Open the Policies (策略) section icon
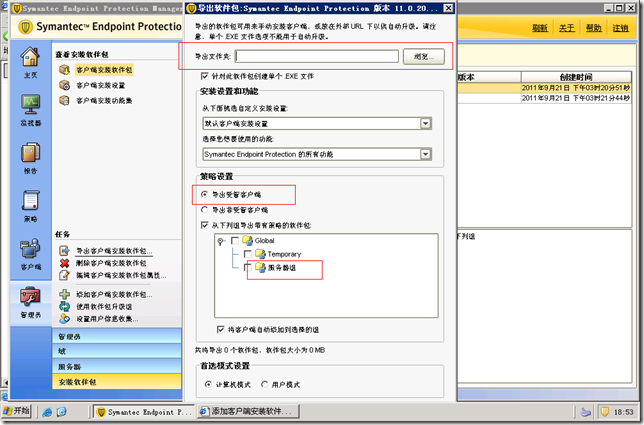 click(31, 200)
